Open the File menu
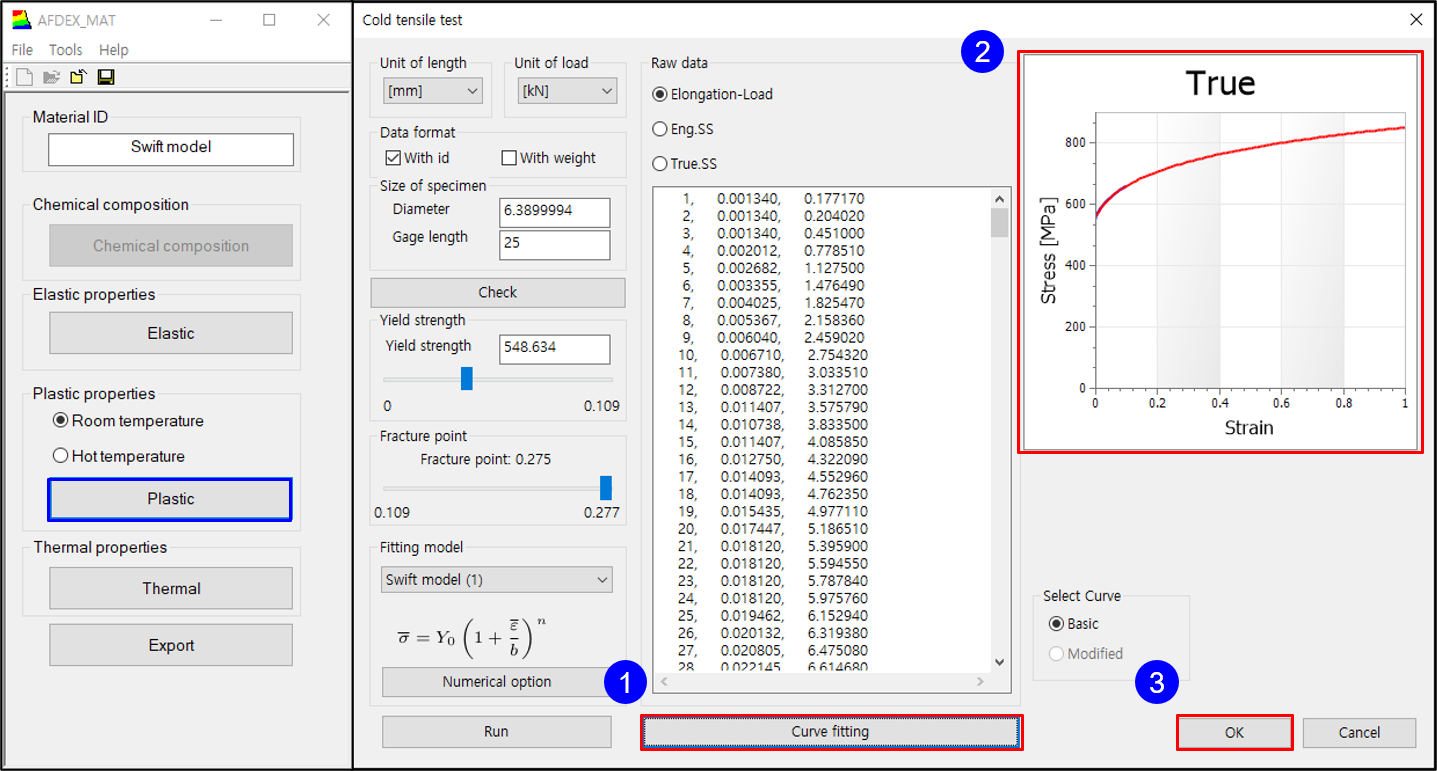Screen dimensions: 1437x771 point(22,50)
